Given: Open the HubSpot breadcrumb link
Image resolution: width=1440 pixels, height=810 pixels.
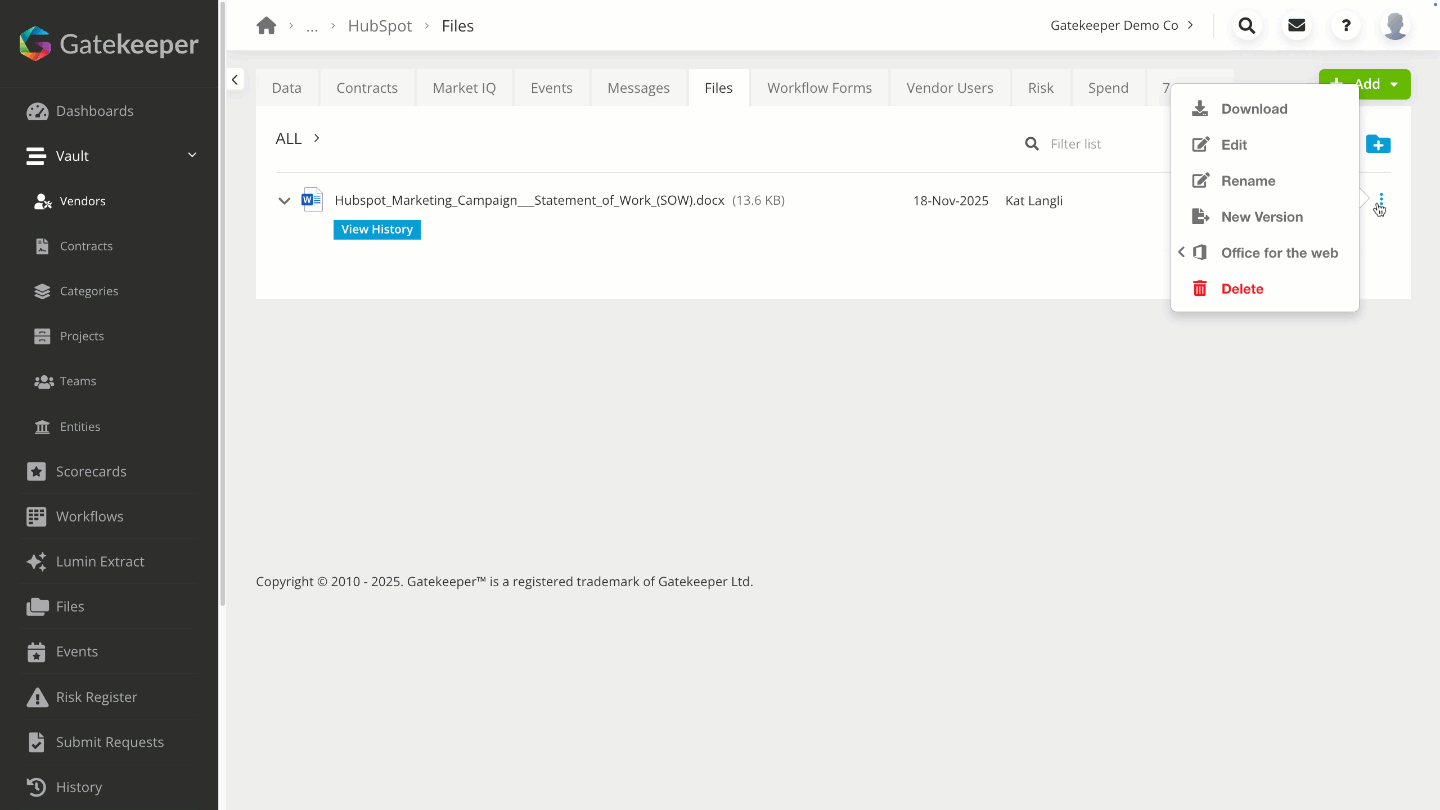Looking at the screenshot, I should [x=380, y=26].
